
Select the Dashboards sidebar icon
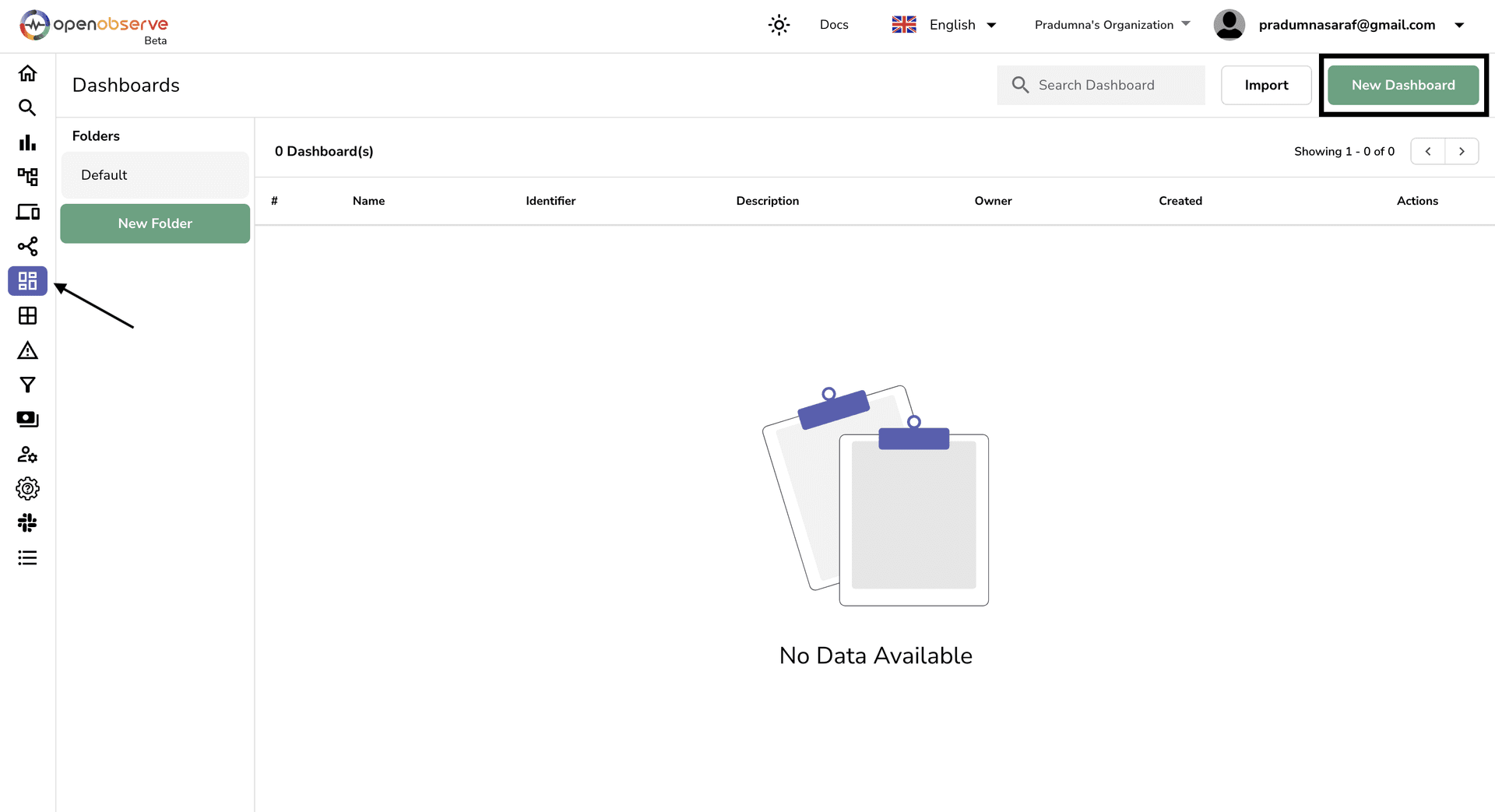click(x=27, y=281)
